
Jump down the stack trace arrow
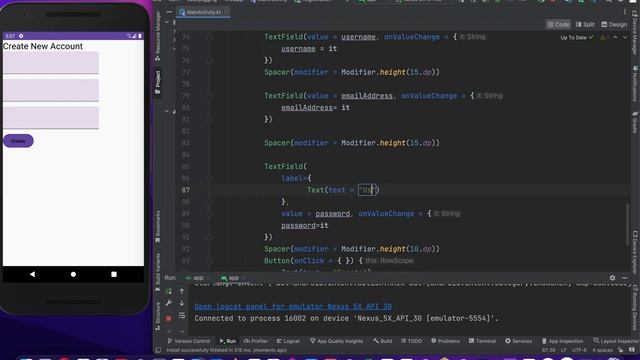point(182,303)
